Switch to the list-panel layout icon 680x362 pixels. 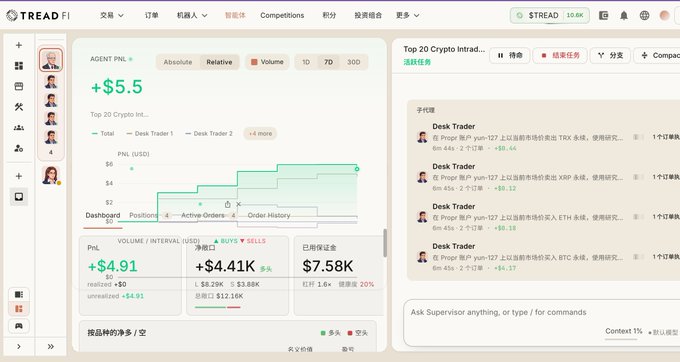pyautogui.click(x=19, y=294)
